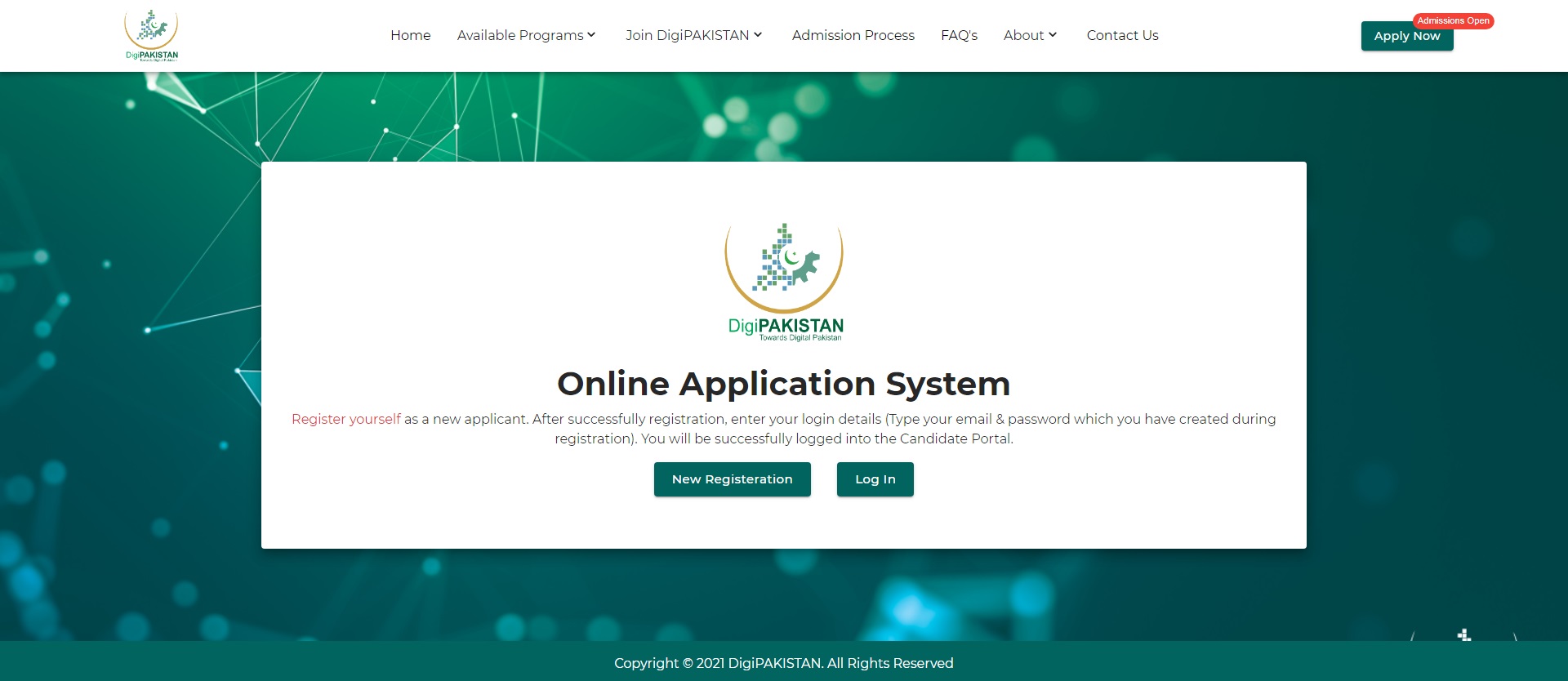The height and width of the screenshot is (681, 1568).
Task: Open the Contact Us page
Action: pyautogui.click(x=1122, y=35)
